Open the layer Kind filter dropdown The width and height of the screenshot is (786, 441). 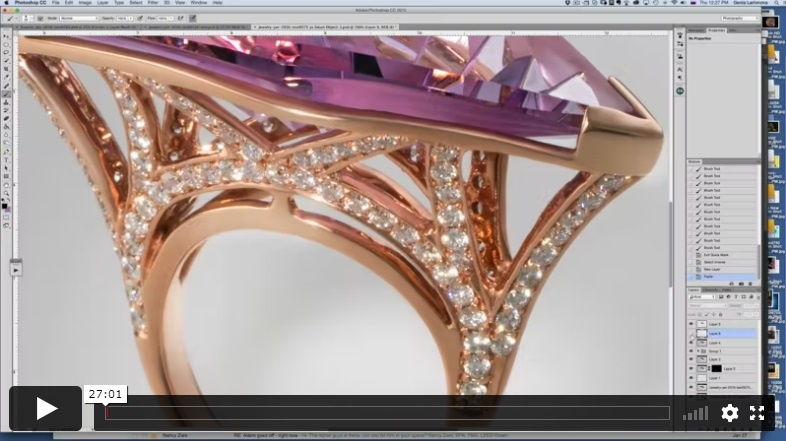[702, 297]
